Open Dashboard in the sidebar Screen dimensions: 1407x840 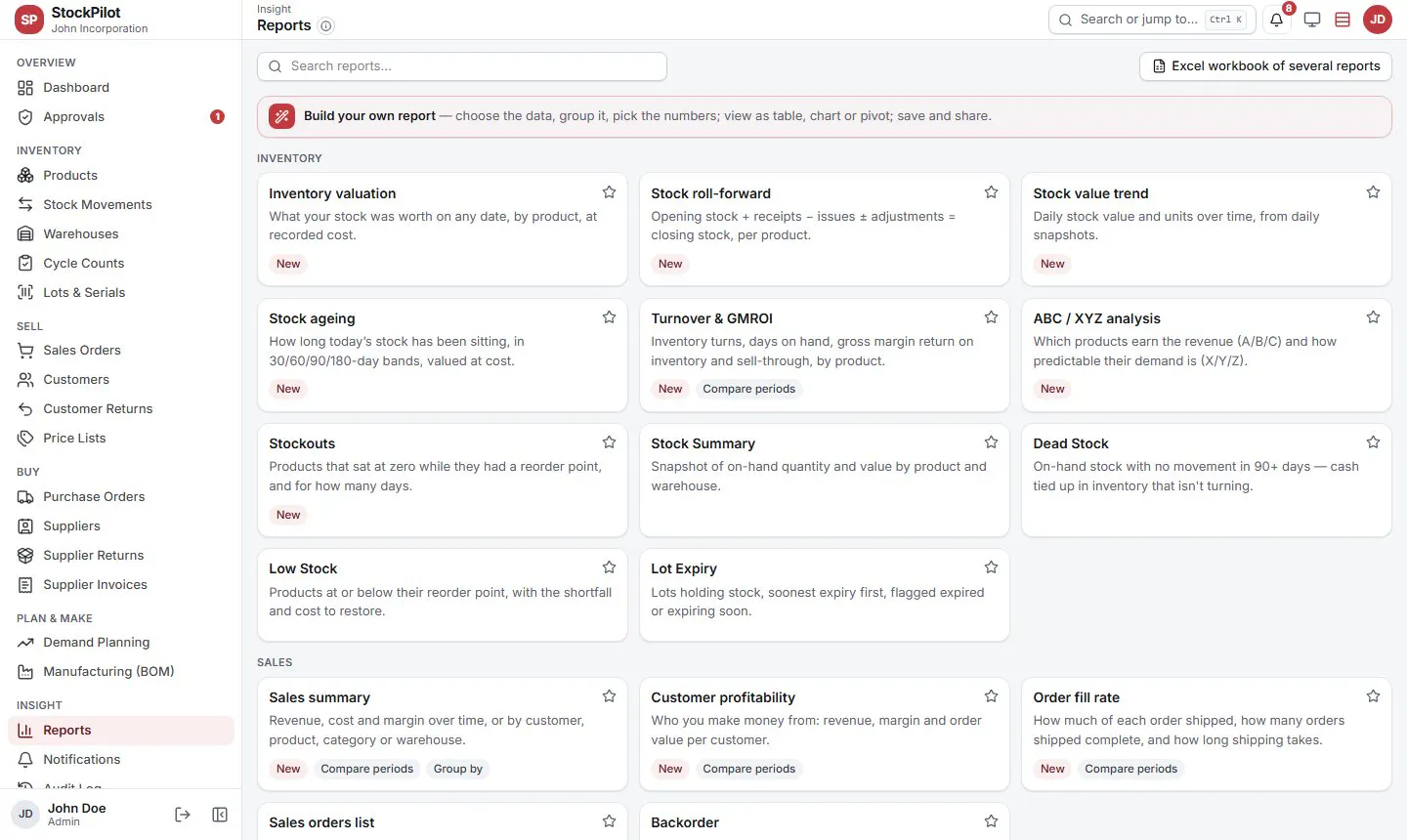click(x=121, y=88)
